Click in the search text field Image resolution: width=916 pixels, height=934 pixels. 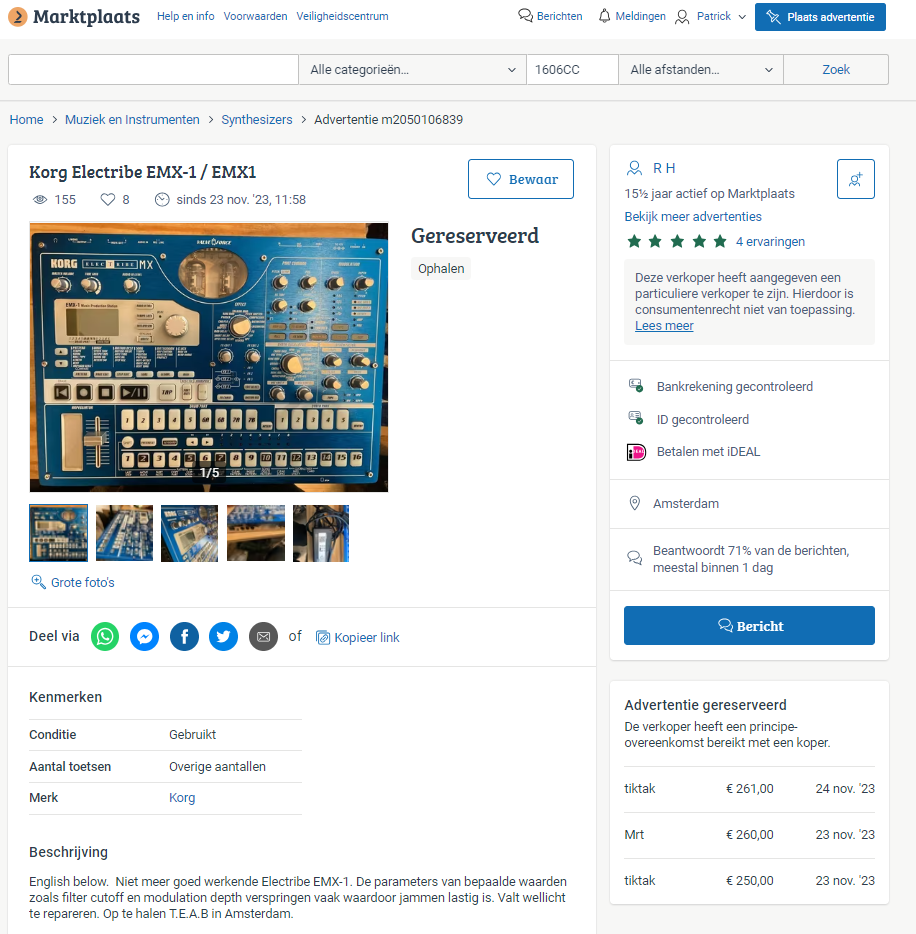pyautogui.click(x=153, y=70)
